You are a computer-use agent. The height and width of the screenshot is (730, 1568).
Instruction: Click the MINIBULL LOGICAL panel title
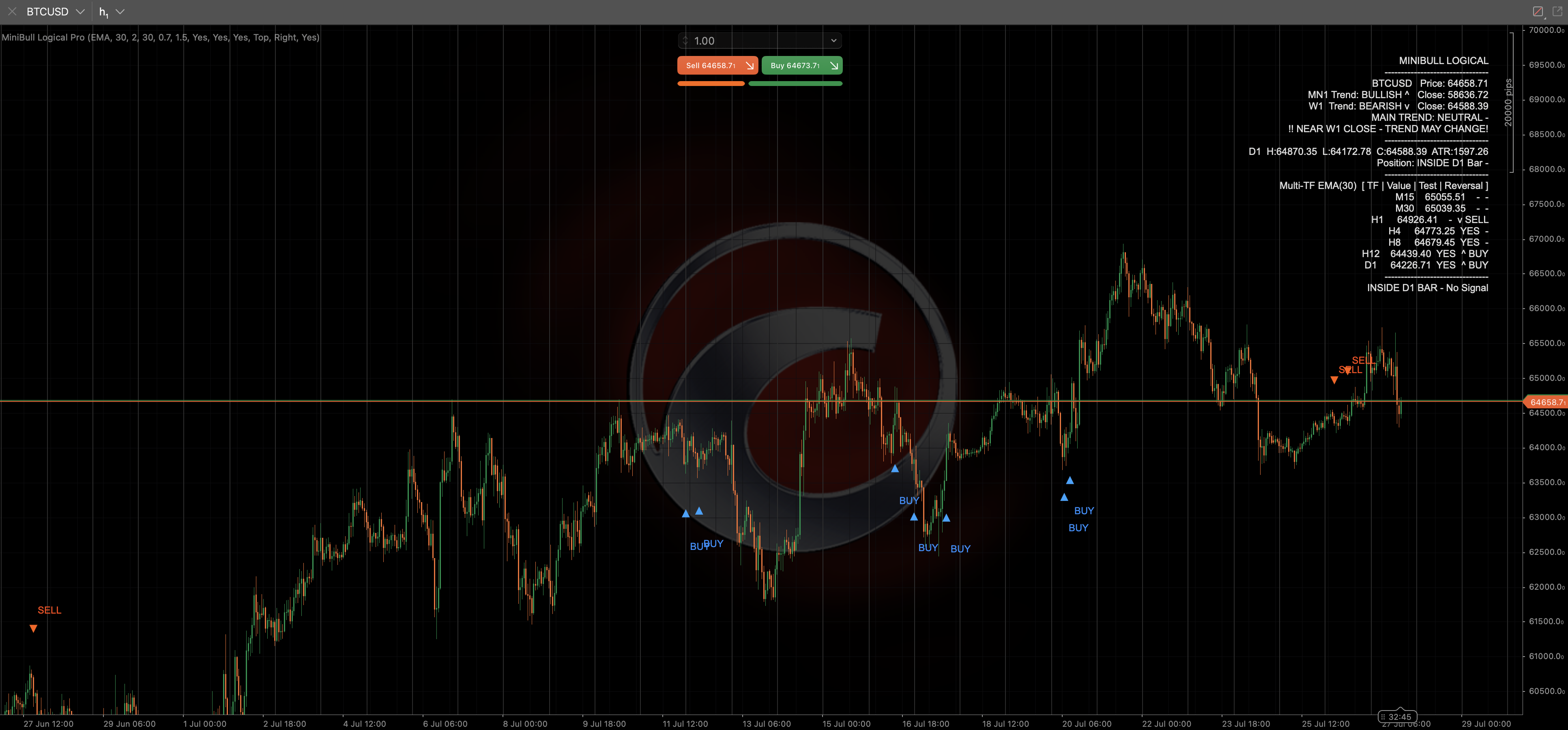[x=1443, y=60]
